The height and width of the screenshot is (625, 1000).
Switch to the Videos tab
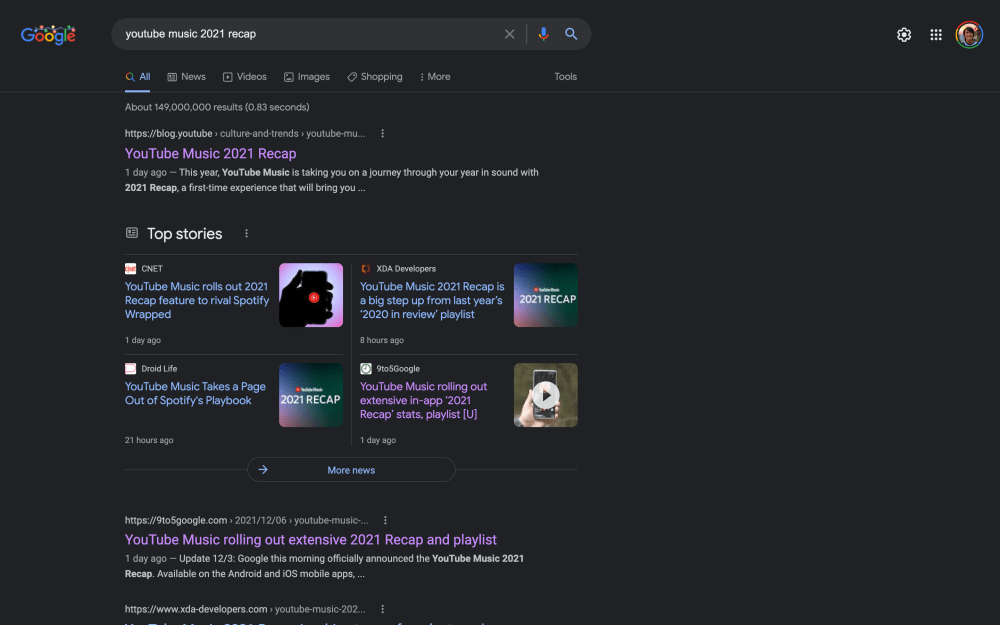[245, 77]
